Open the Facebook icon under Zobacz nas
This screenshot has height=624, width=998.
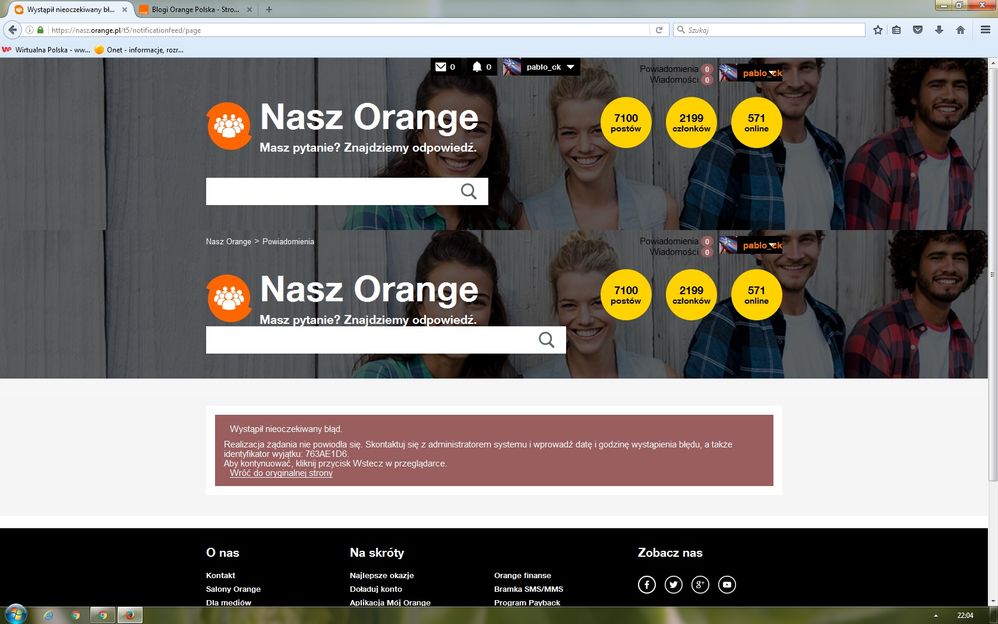646,584
